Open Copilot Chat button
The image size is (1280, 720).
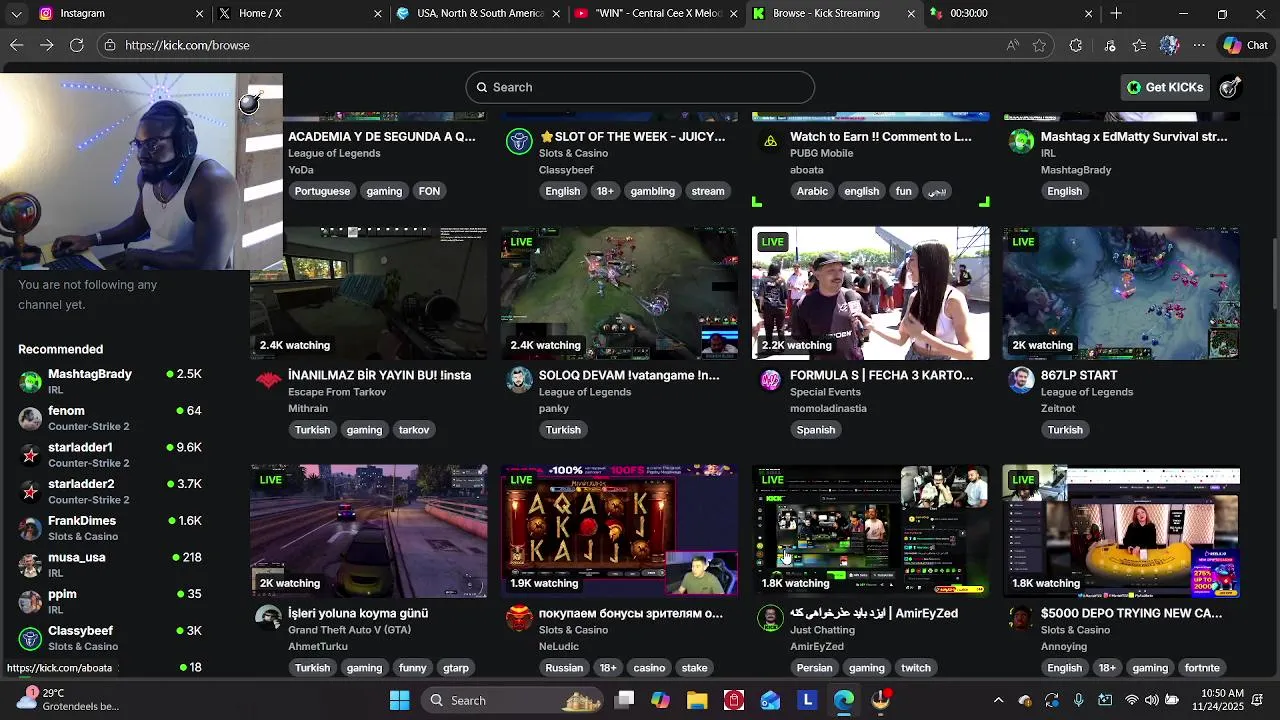1246,45
